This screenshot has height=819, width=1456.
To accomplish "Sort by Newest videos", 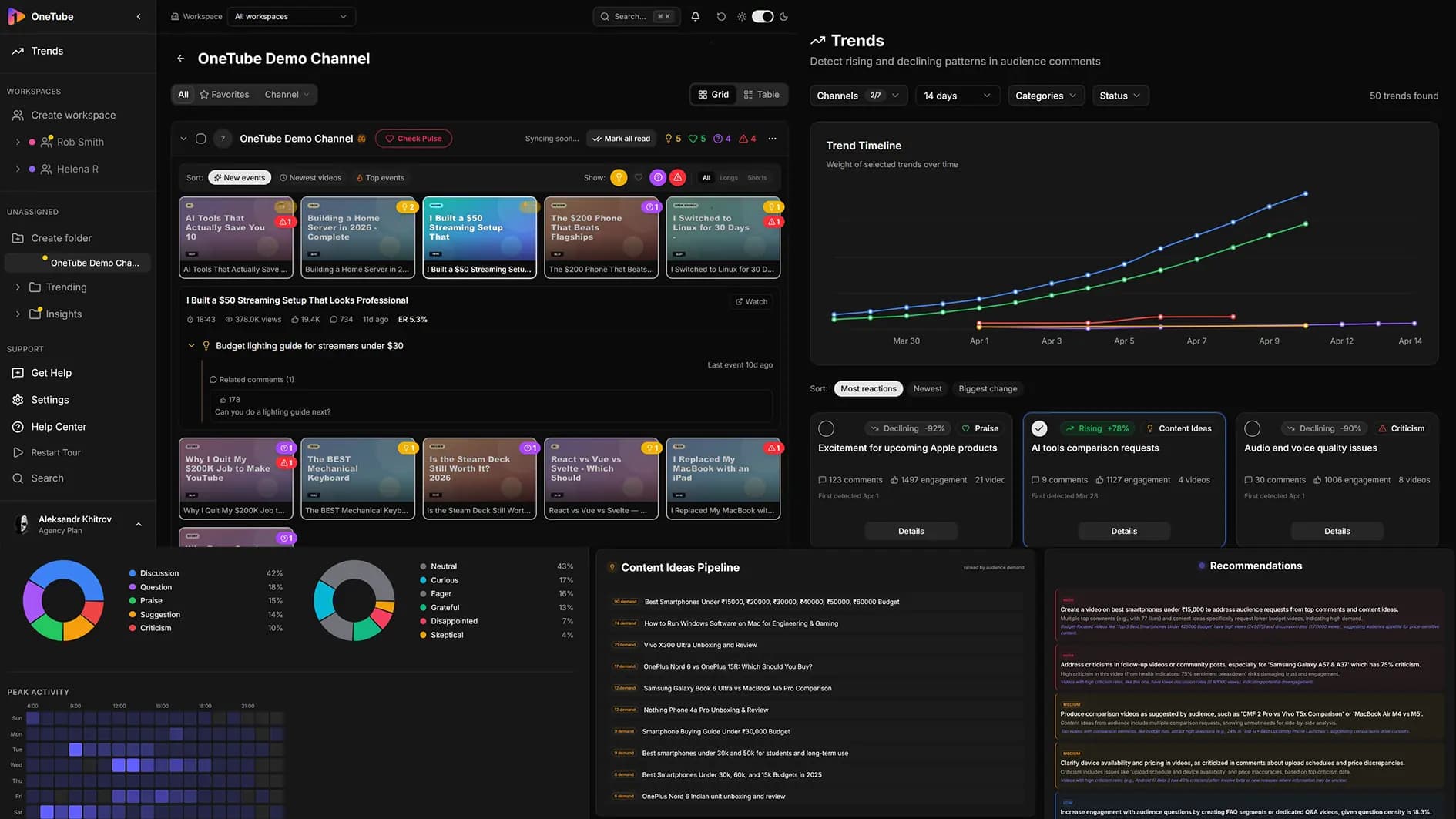I will coord(310,178).
